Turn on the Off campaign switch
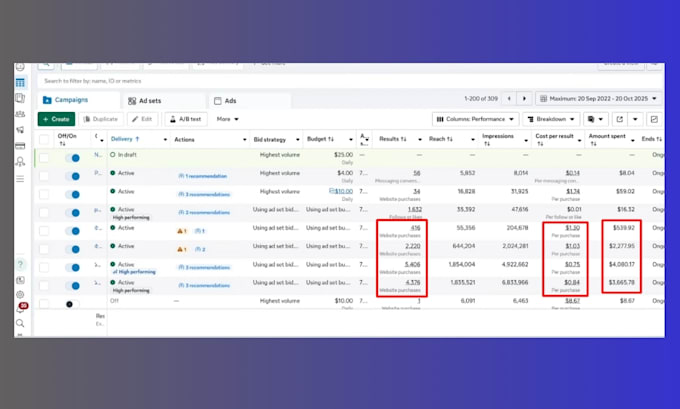Image resolution: width=680 pixels, height=409 pixels. (72, 304)
